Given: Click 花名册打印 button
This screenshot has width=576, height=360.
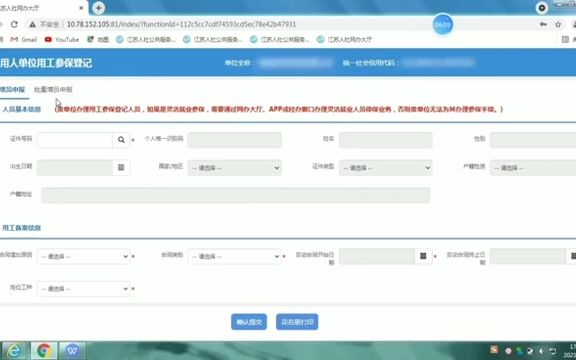Looking at the screenshot, I should [297, 322].
